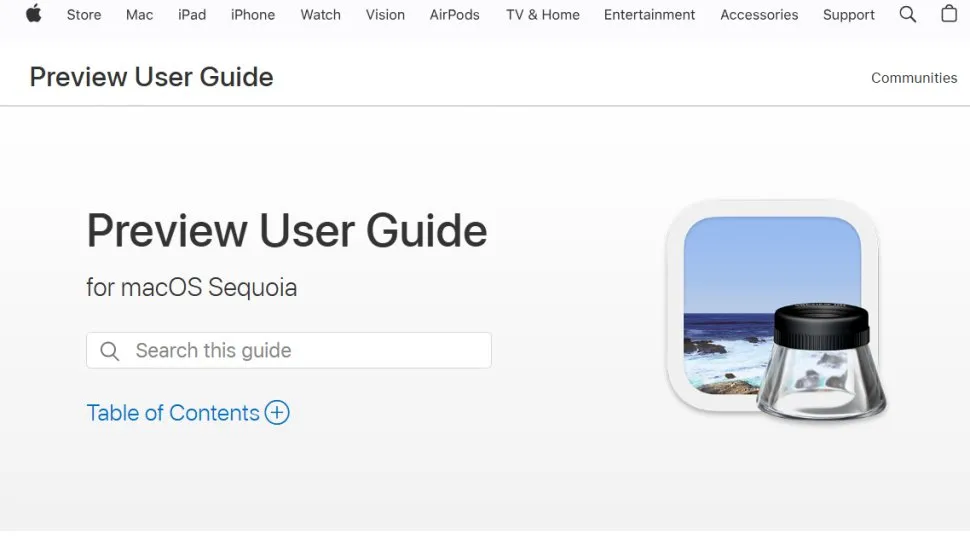970x545 pixels.
Task: Open the Mac menu
Action: 140,15
